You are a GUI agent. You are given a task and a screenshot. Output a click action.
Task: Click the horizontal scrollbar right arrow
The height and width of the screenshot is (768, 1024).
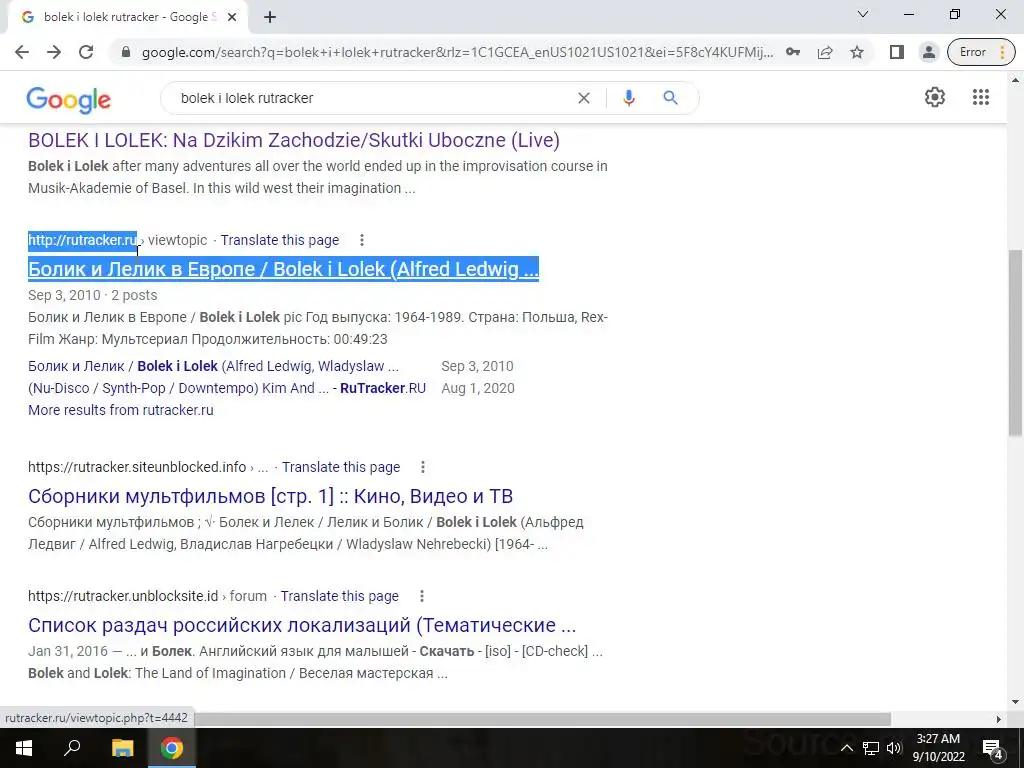click(x=999, y=719)
